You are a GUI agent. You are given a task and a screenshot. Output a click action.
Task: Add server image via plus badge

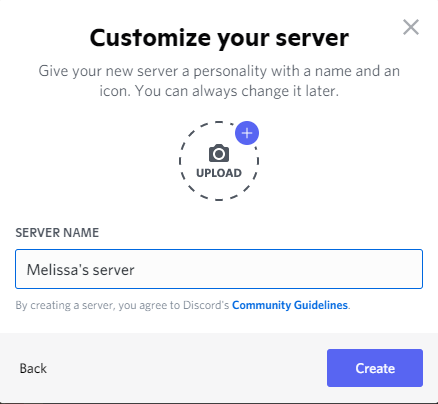coord(247,133)
